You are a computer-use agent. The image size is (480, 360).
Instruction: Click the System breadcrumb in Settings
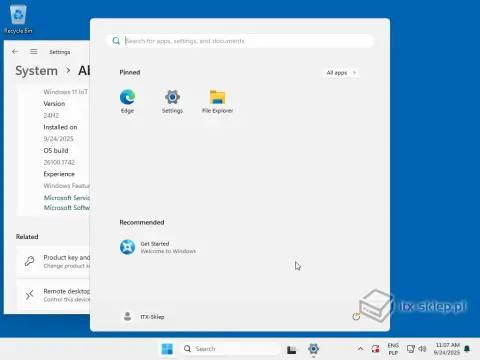(36, 71)
